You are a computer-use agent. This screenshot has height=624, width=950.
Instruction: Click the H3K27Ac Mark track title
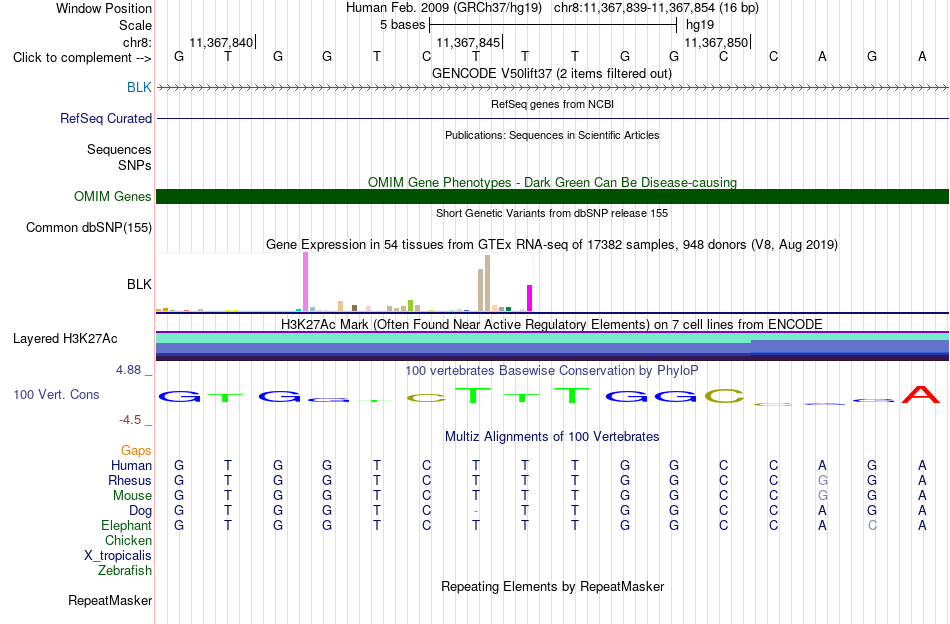coord(552,324)
